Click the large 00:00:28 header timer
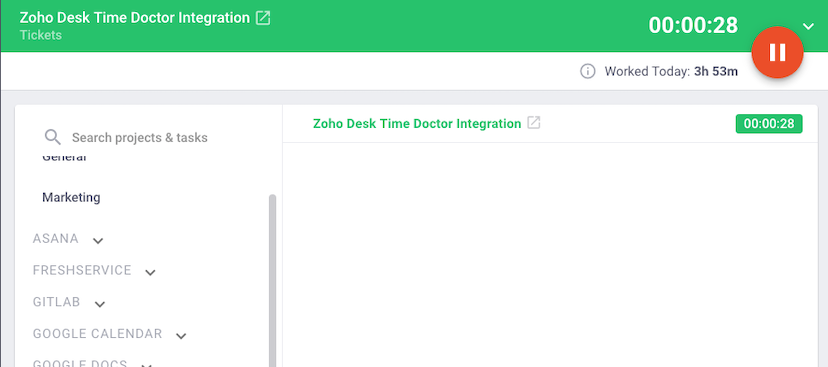Viewport: 828px width, 367px height. [x=693, y=25]
